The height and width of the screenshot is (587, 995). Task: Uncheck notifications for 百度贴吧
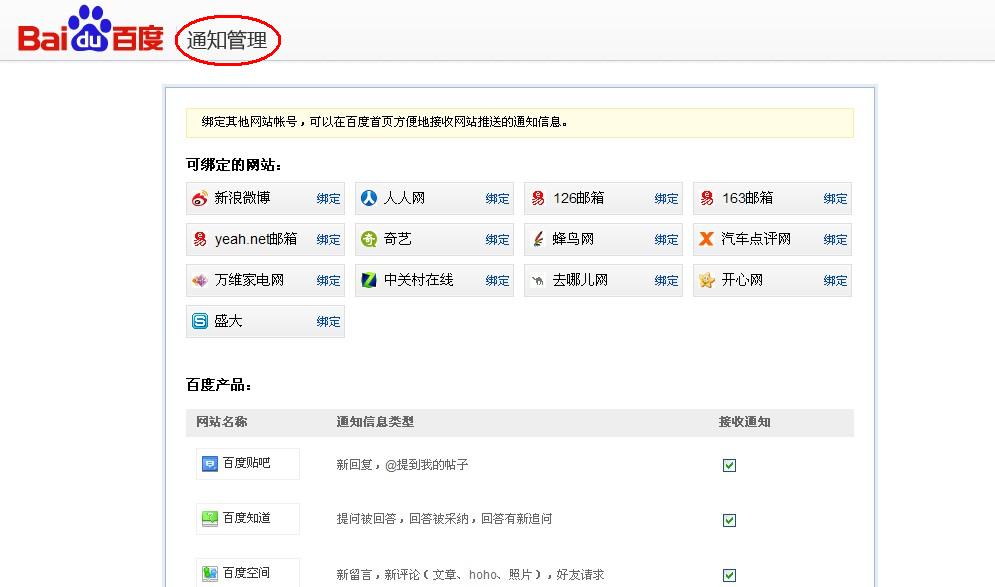click(729, 465)
